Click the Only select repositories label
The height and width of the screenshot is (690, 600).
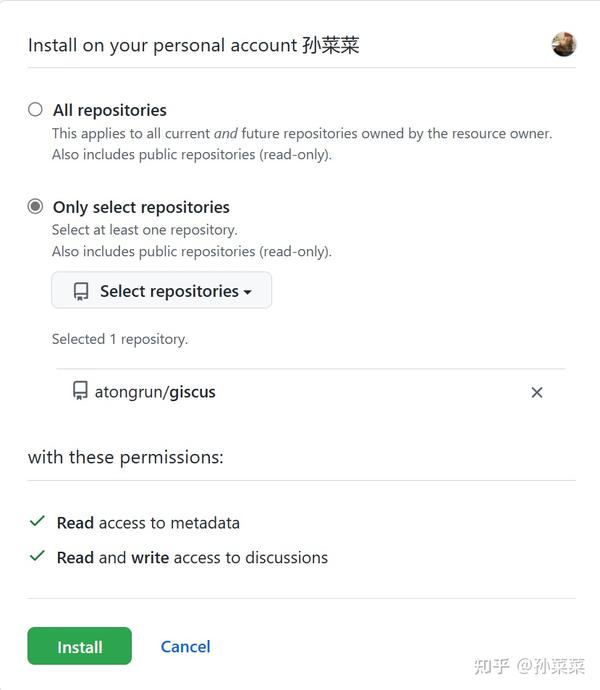pos(141,207)
